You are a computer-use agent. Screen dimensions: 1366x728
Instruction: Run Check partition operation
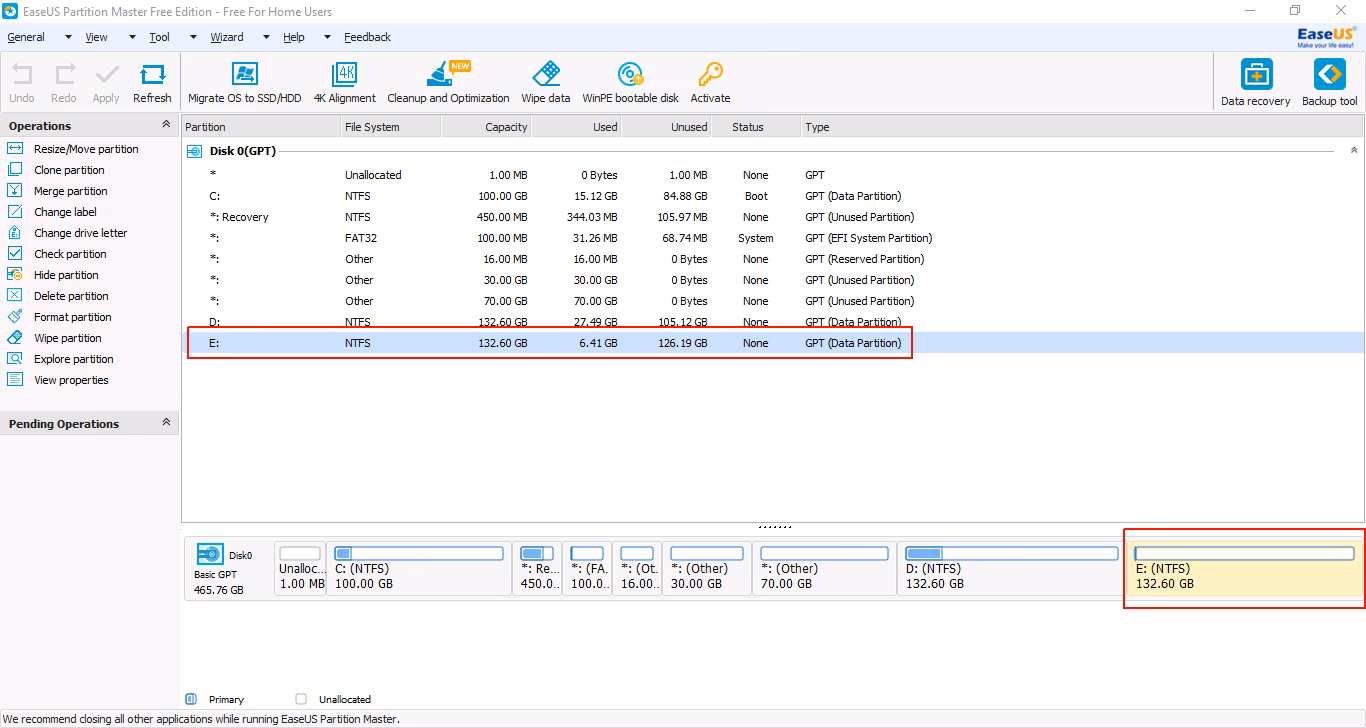tap(70, 254)
